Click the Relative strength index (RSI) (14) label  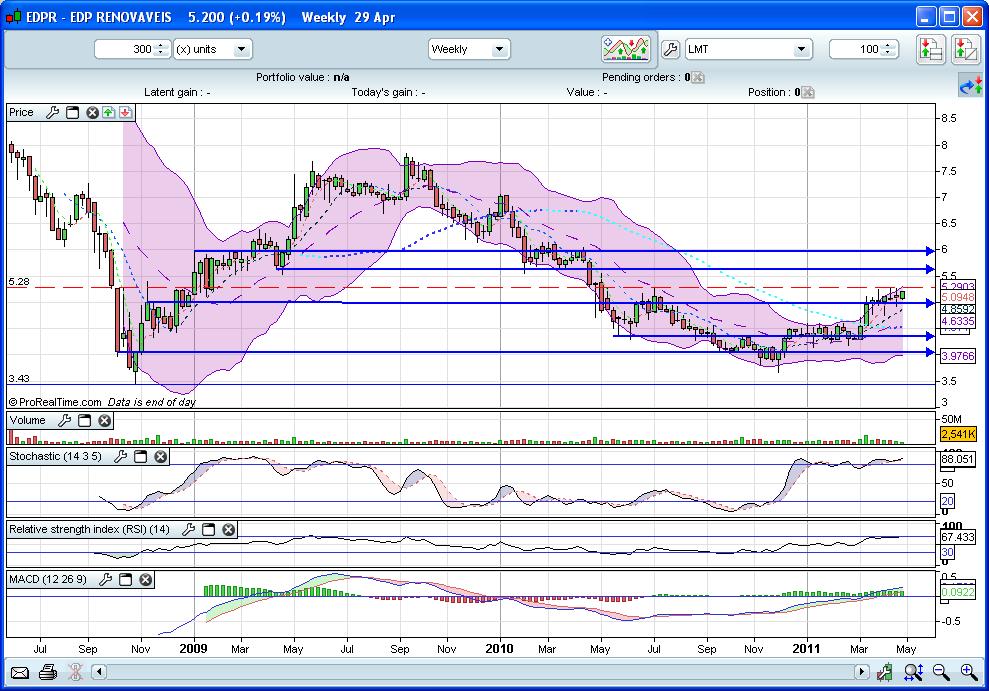click(x=90, y=530)
